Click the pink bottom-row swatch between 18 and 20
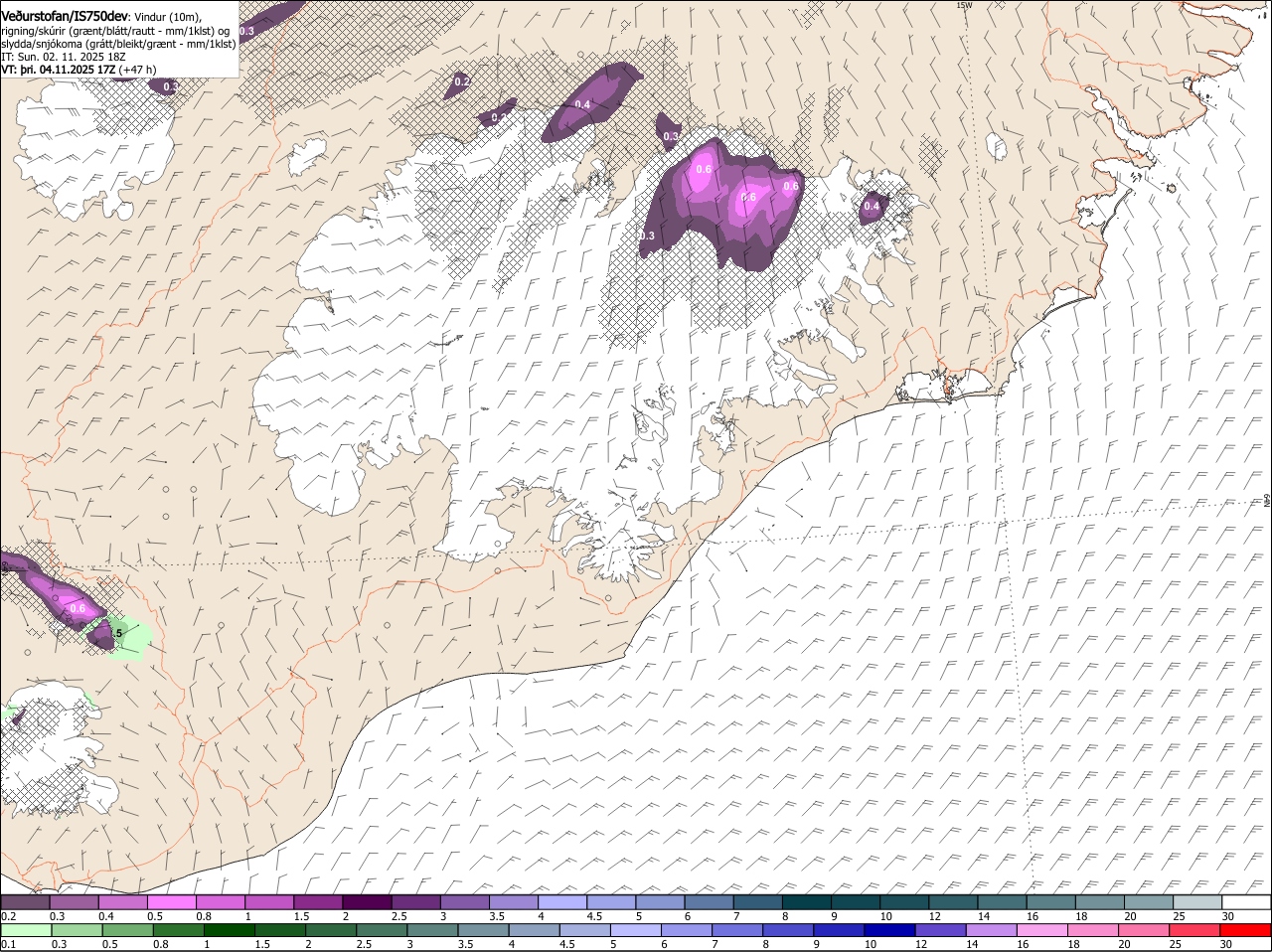The image size is (1272, 952). pos(1095,931)
